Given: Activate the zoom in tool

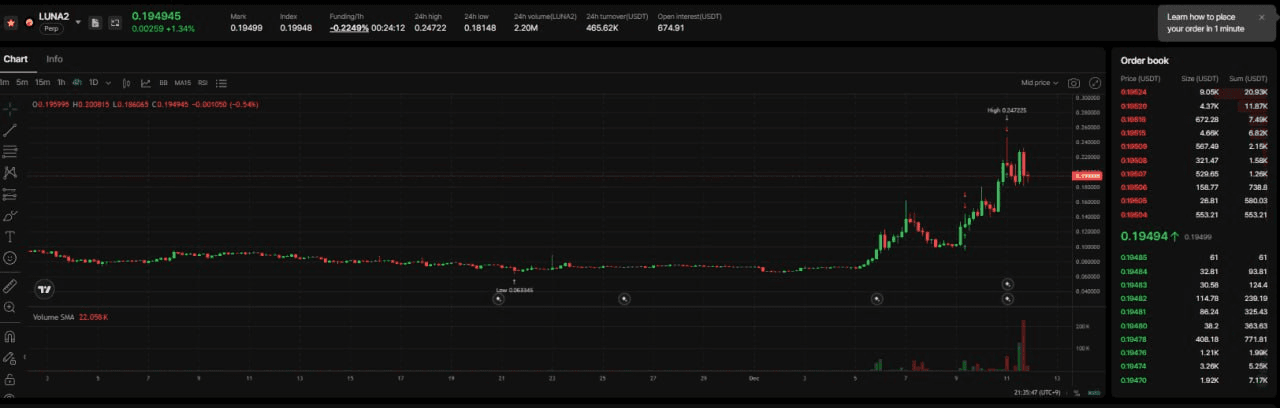Looking at the screenshot, I should coord(10,307).
